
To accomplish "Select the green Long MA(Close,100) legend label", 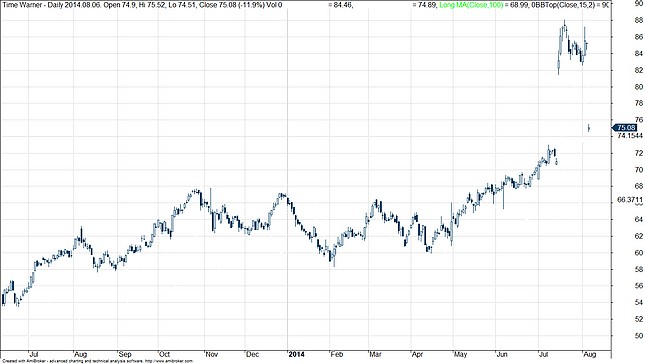I will (471, 5).
